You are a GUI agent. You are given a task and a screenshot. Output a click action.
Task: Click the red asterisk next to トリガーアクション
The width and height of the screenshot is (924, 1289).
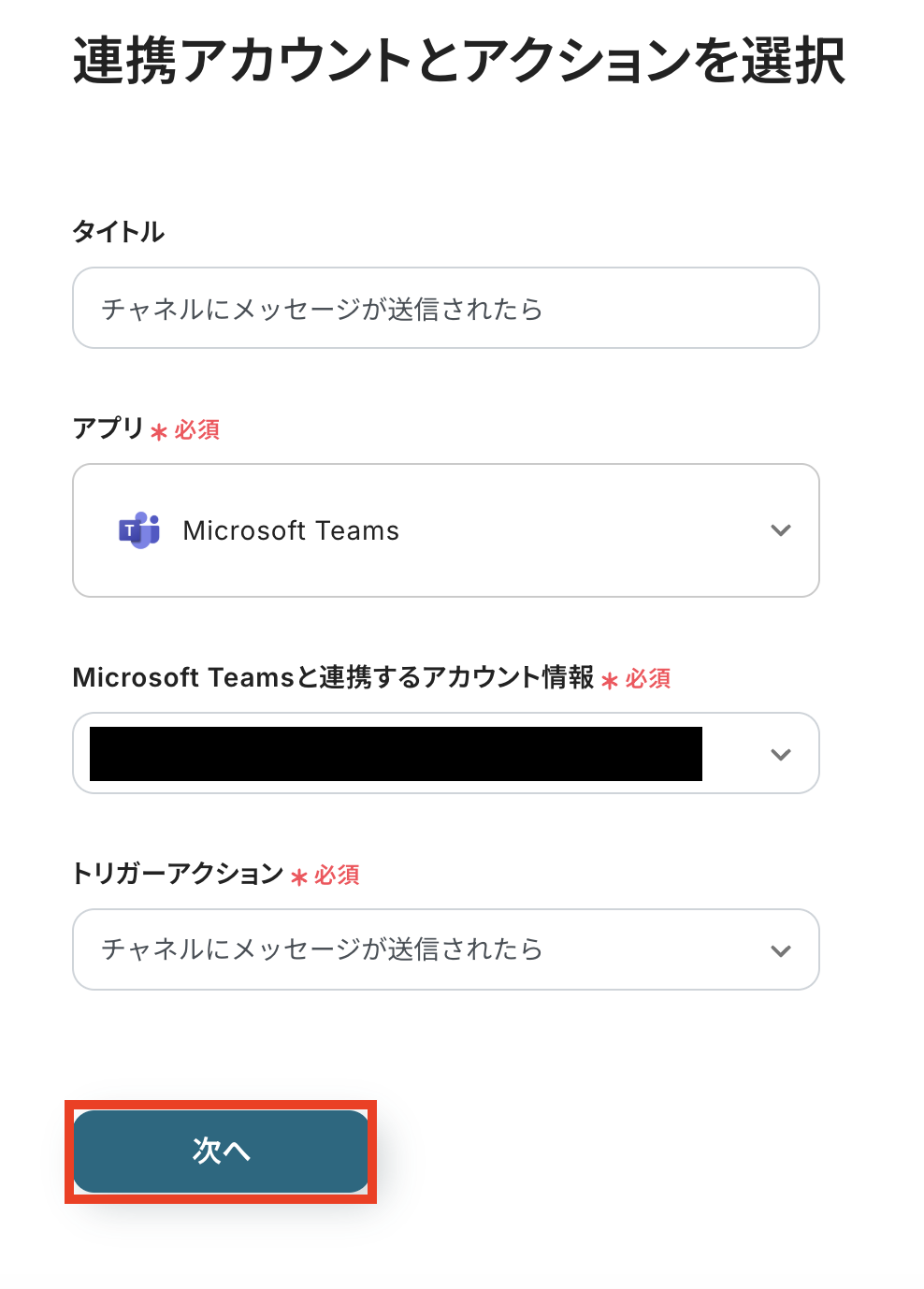pyautogui.click(x=299, y=877)
